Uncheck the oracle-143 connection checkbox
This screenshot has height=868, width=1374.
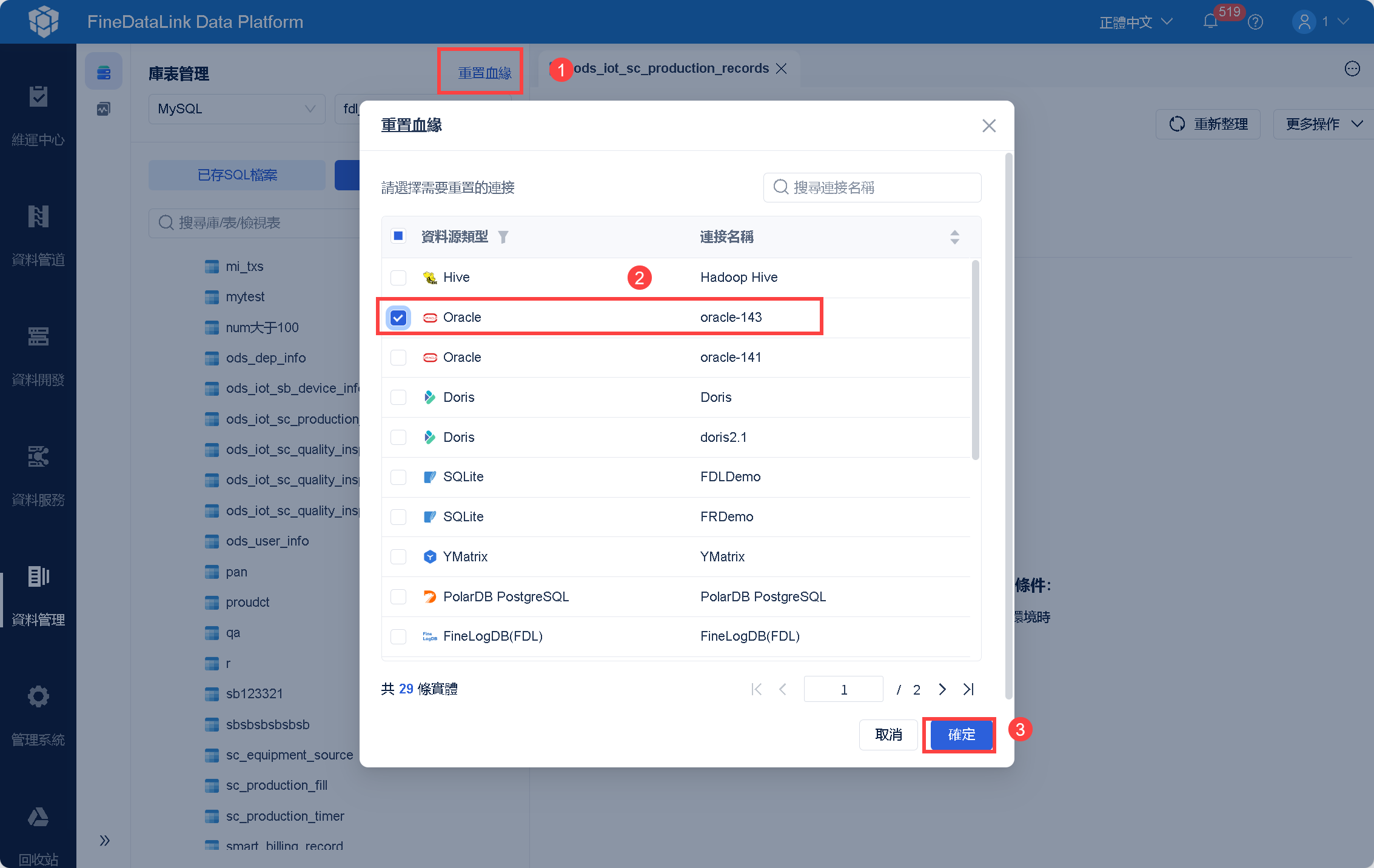(x=398, y=318)
